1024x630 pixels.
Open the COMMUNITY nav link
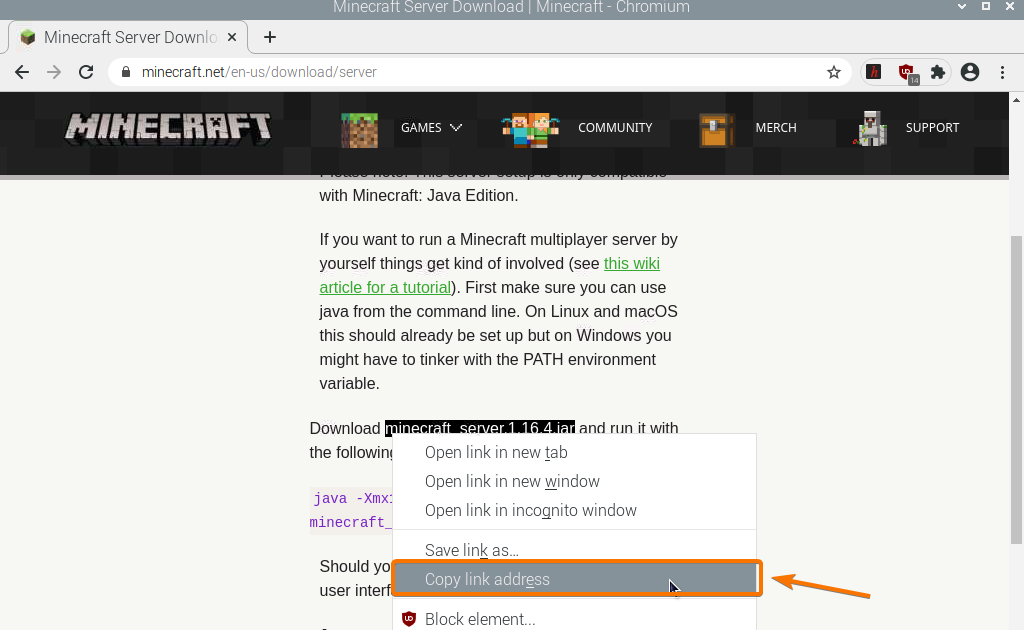[615, 127]
